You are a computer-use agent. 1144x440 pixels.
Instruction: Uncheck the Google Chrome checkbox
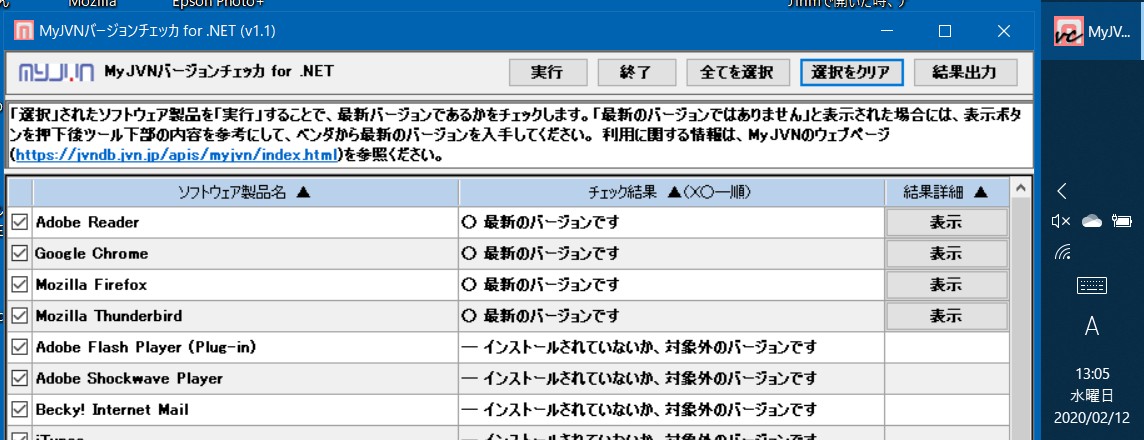click(x=20, y=253)
